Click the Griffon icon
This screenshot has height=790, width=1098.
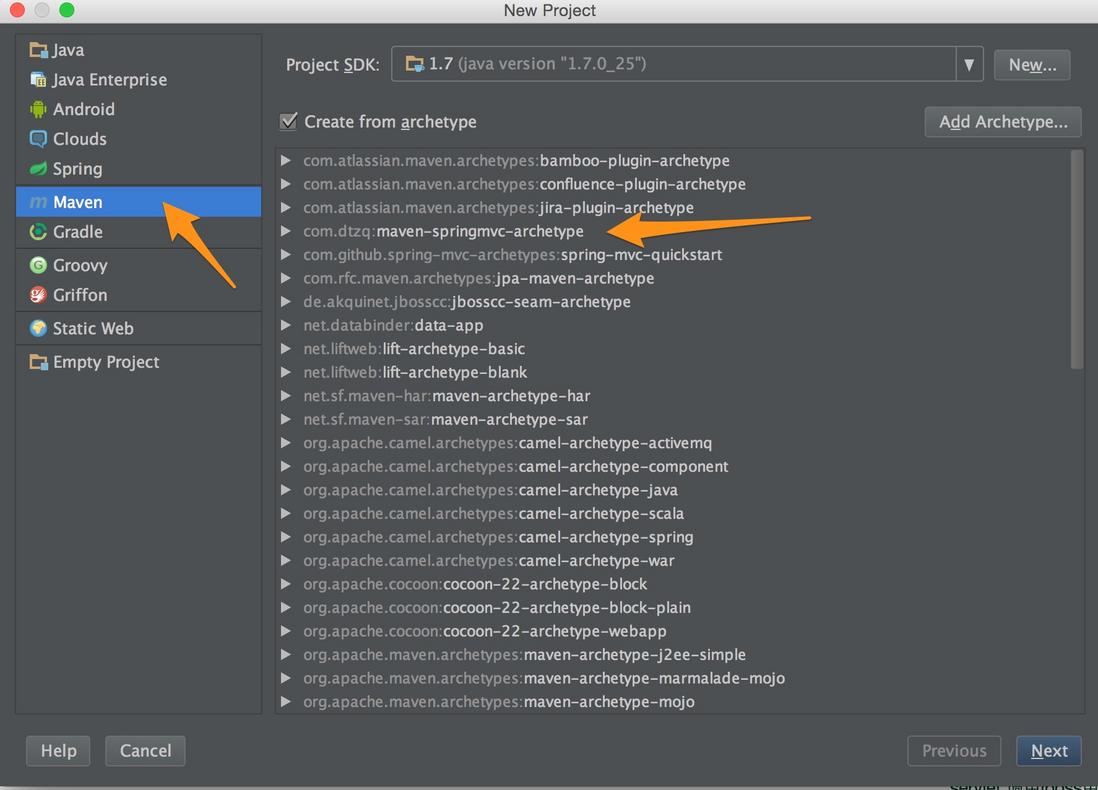coord(38,295)
